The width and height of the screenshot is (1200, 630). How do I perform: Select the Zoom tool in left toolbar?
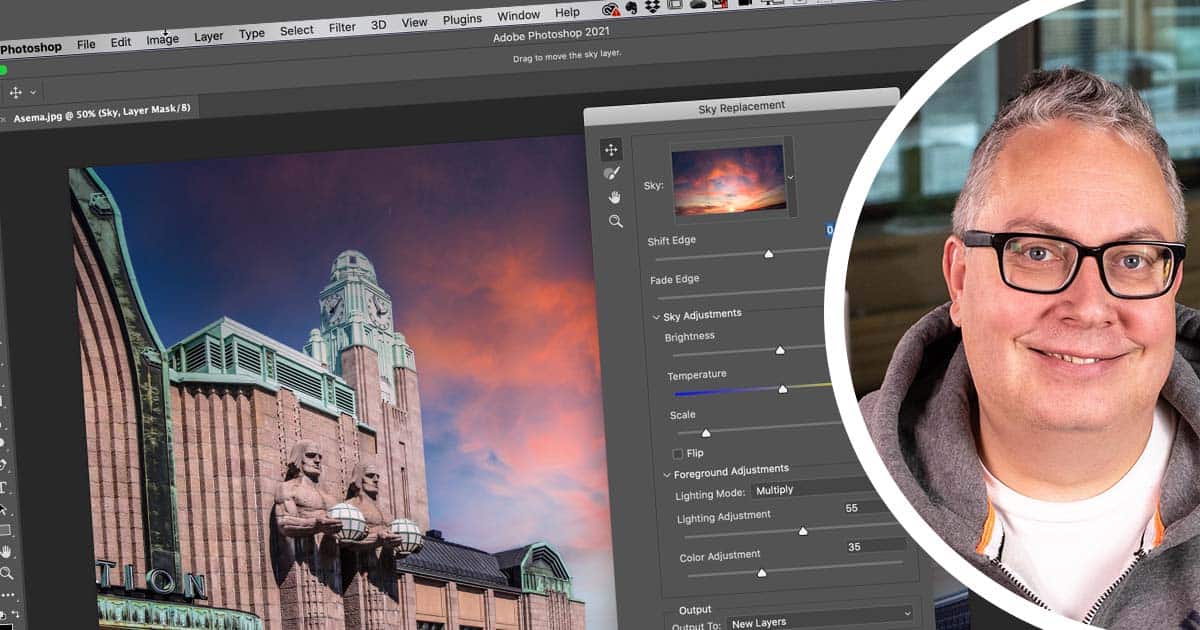(6, 573)
